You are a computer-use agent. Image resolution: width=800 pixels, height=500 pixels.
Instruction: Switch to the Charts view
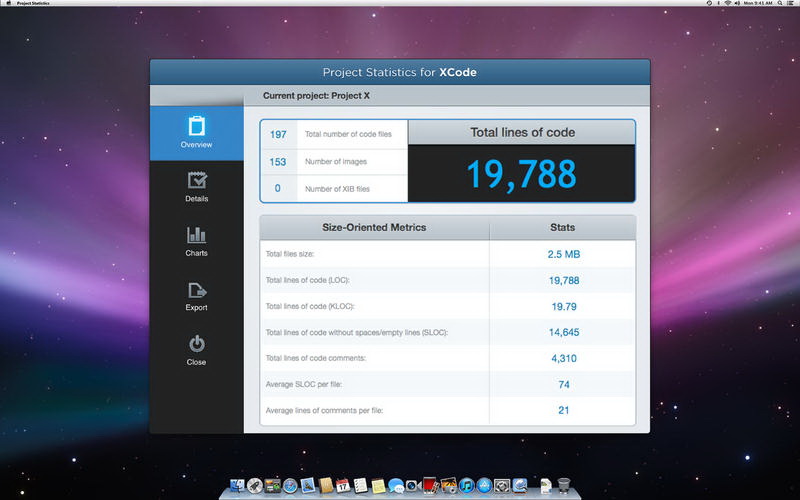tap(196, 241)
